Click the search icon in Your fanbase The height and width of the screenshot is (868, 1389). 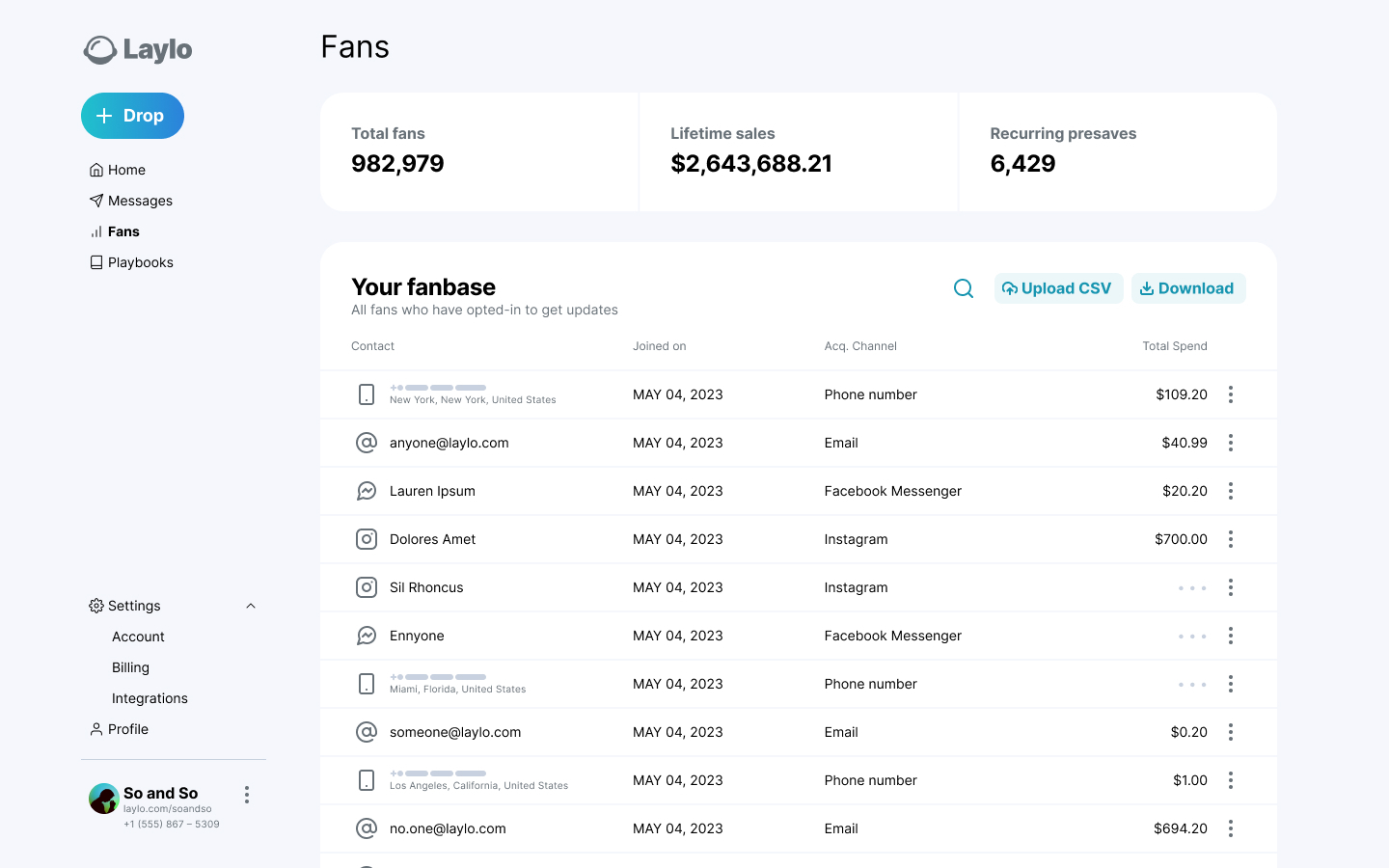(963, 288)
